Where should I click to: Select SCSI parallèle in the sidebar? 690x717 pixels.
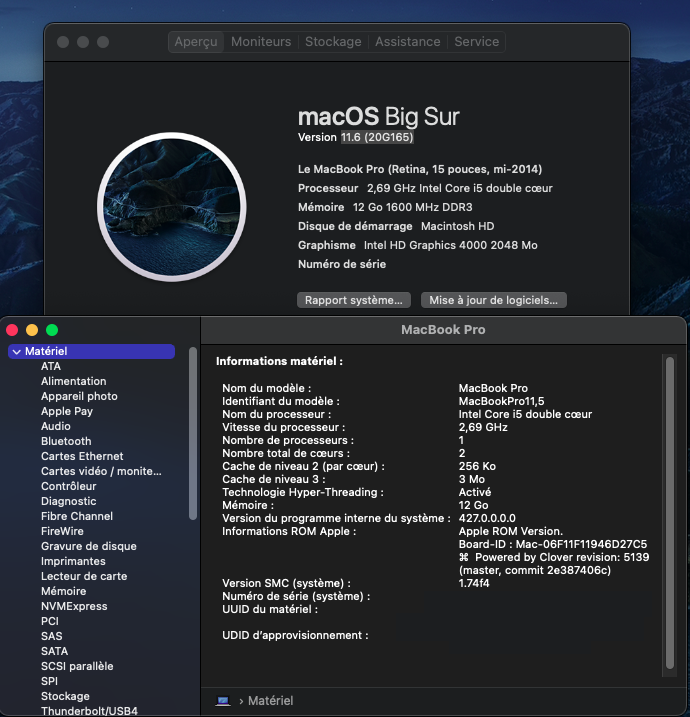coord(77,666)
